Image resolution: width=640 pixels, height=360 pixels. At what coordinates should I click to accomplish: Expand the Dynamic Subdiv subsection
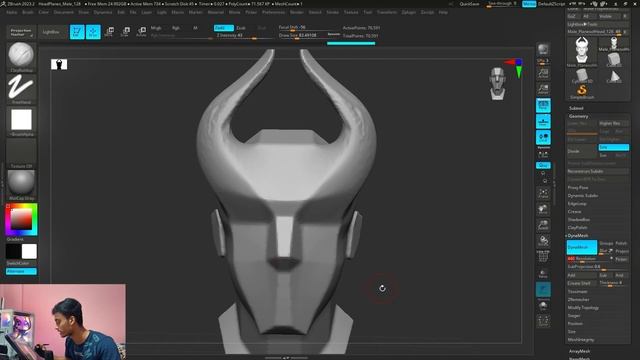tap(582, 196)
